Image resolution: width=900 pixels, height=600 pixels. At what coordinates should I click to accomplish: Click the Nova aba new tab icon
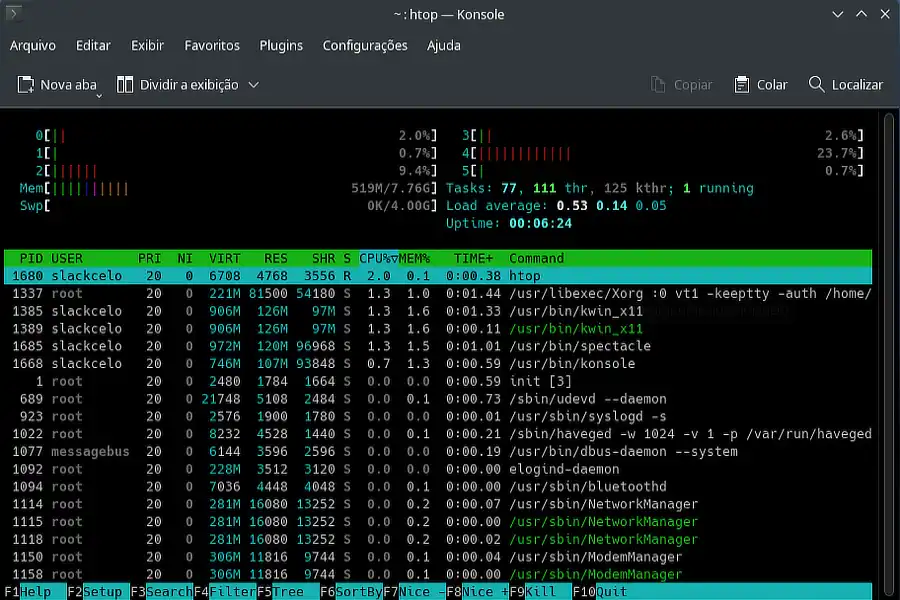point(26,85)
